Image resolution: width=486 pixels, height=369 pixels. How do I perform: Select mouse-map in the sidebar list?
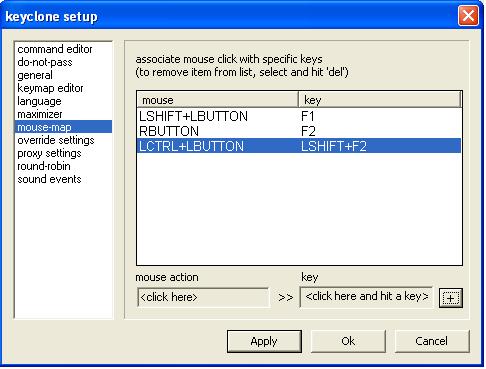tap(63, 127)
